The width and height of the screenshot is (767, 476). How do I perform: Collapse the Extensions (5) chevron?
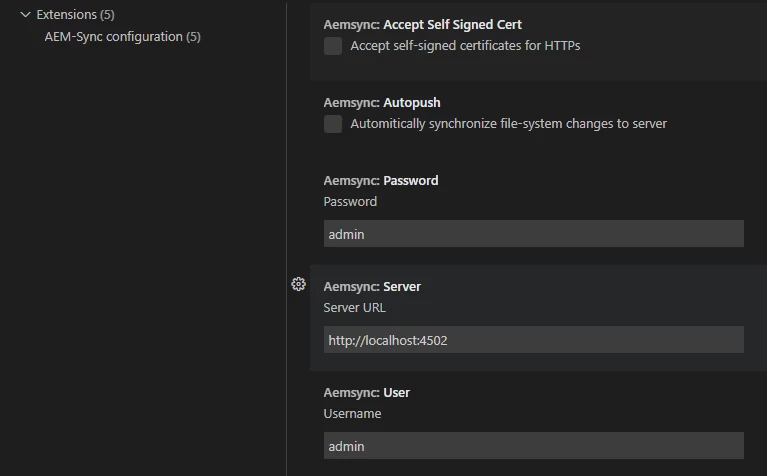pyautogui.click(x=26, y=15)
